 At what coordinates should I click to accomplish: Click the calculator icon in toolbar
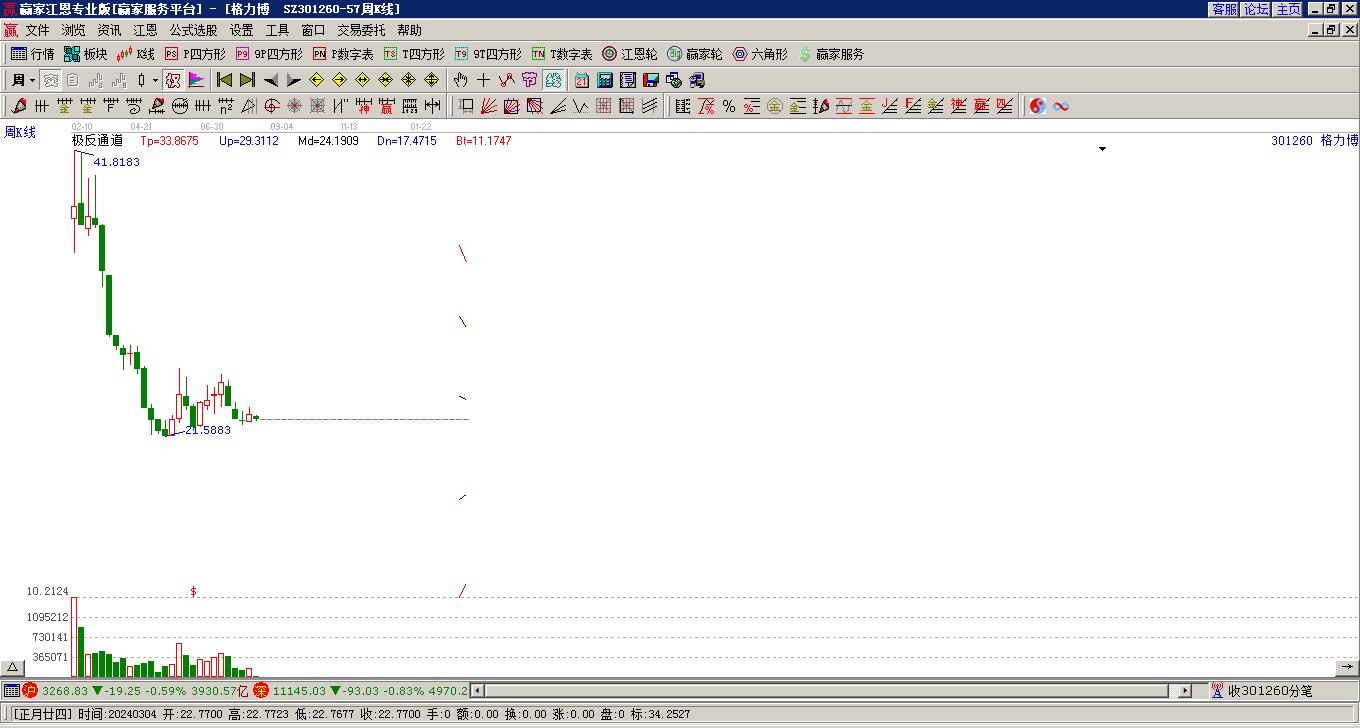605,80
